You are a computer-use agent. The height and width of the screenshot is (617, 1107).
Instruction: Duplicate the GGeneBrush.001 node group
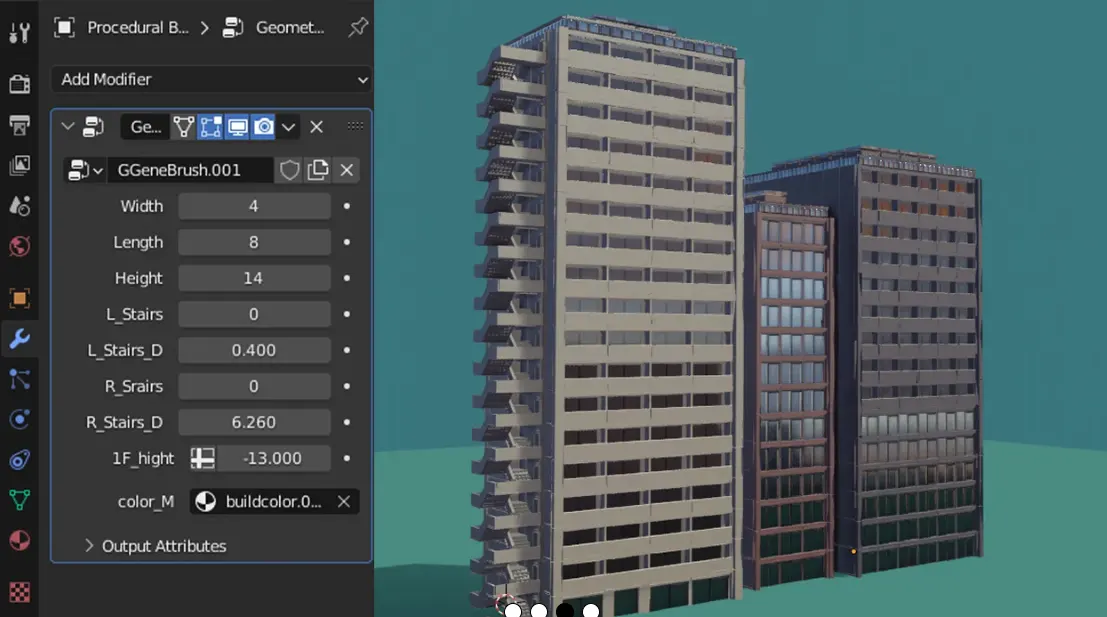tap(316, 169)
